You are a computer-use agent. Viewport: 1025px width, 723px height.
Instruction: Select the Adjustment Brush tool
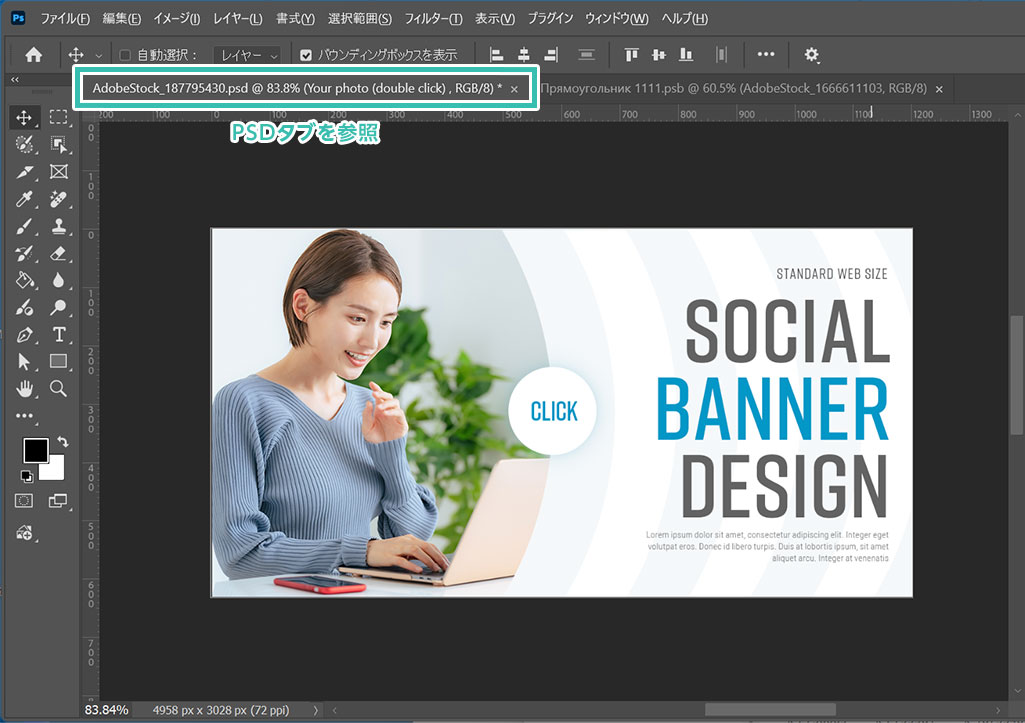24,307
